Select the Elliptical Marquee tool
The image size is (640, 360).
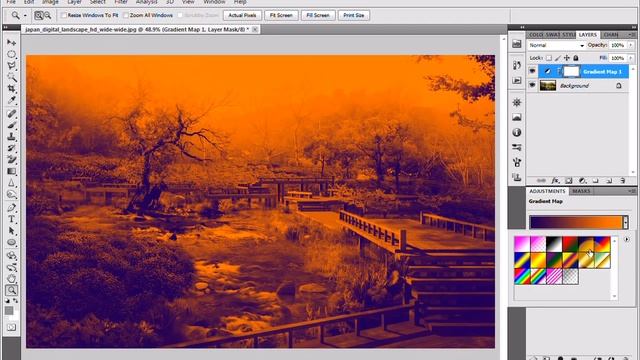(11, 54)
